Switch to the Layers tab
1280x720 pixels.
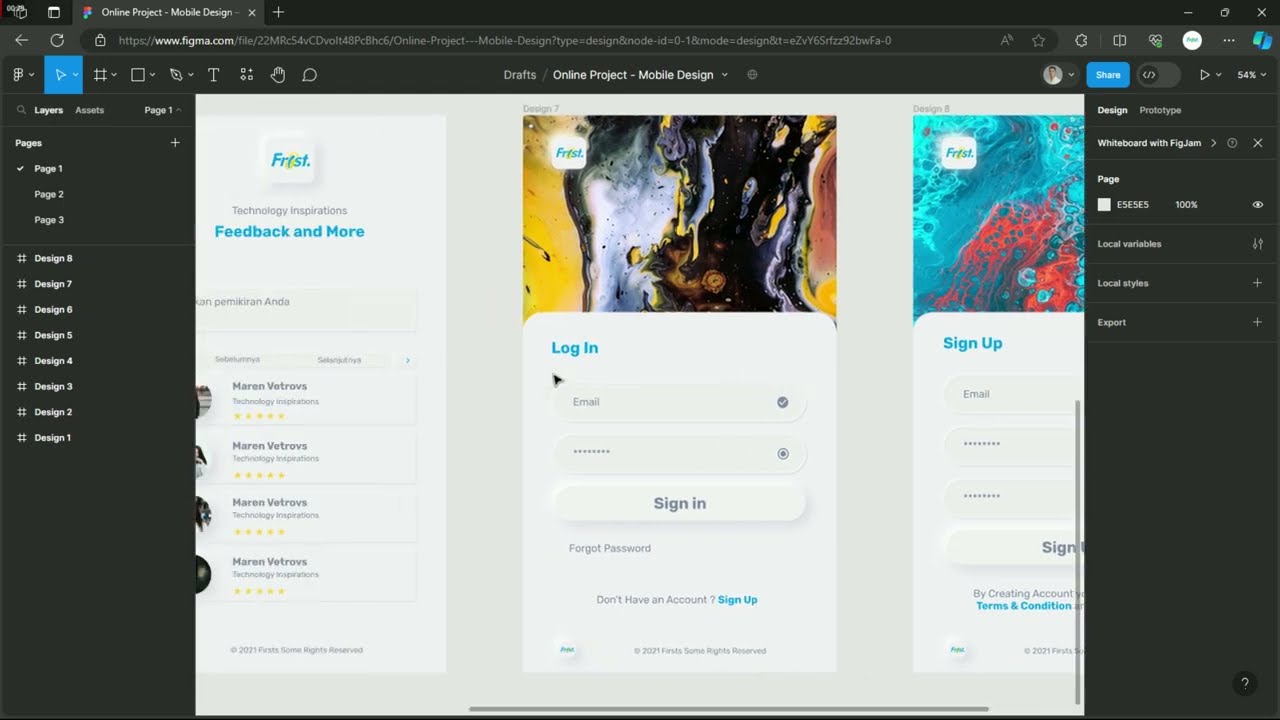[48, 110]
